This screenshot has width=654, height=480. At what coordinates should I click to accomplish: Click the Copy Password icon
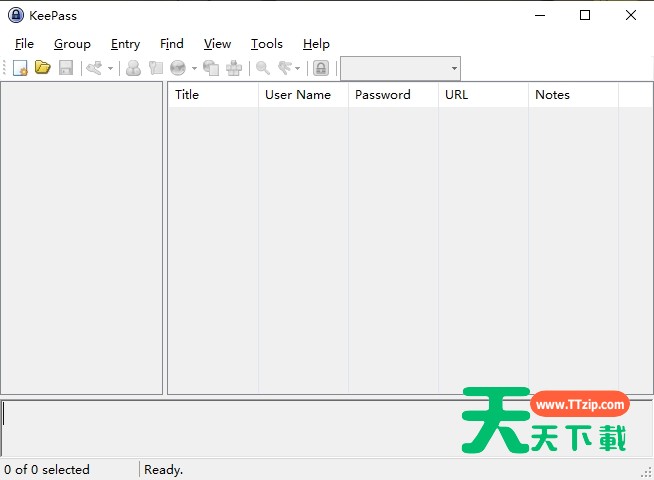(156, 68)
